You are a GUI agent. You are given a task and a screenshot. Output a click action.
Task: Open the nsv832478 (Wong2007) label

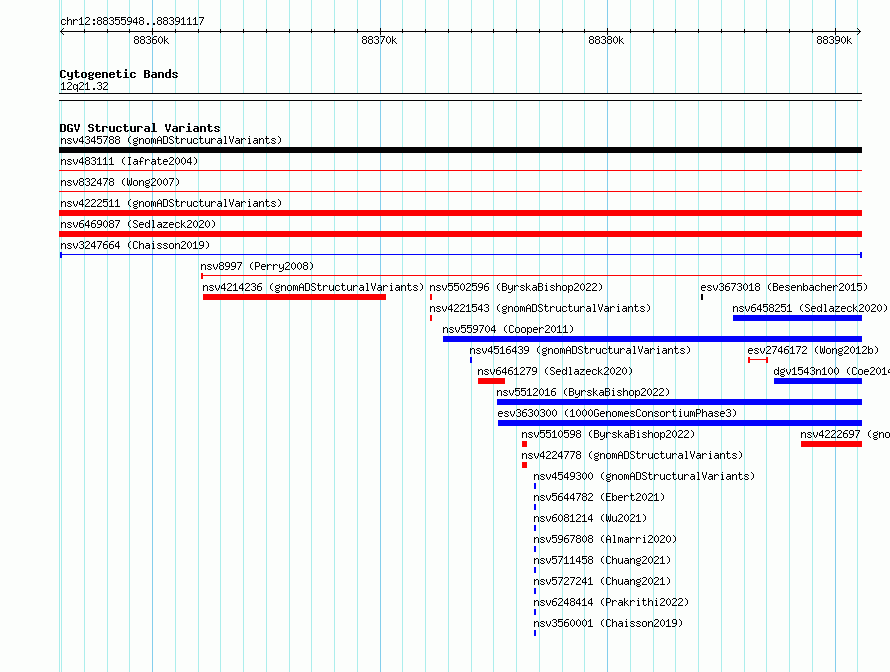pyautogui.click(x=120, y=182)
